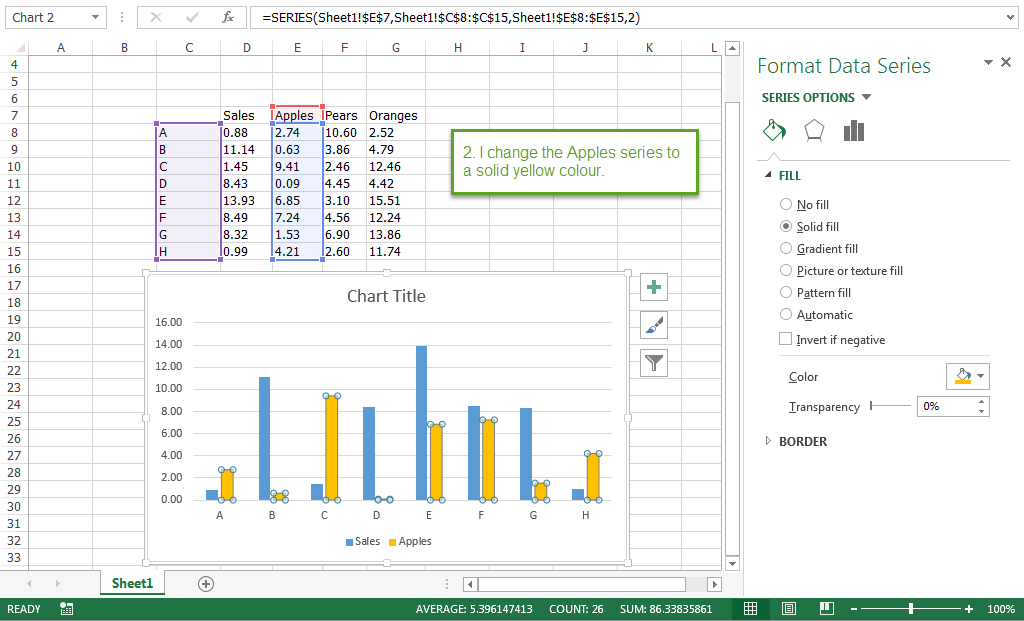
Task: Click inside the formula bar text
Action: click(x=451, y=18)
